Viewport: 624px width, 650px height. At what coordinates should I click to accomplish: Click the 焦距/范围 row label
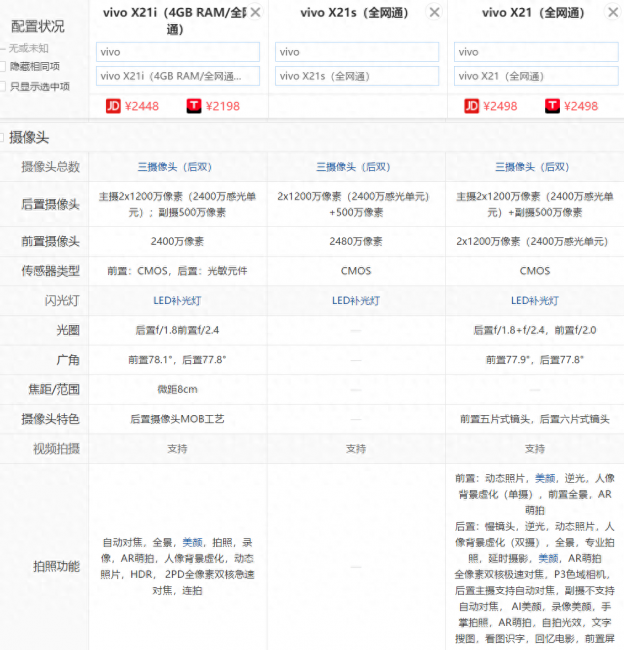(54, 389)
